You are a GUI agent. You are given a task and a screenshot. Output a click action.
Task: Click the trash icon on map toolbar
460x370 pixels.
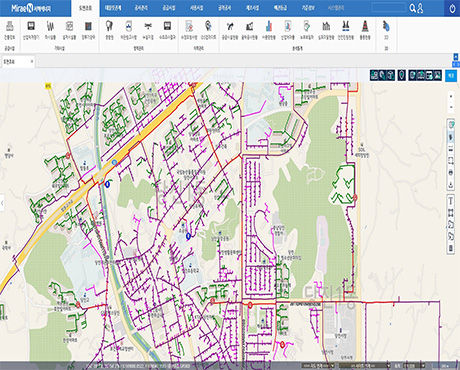pyautogui.click(x=451, y=248)
